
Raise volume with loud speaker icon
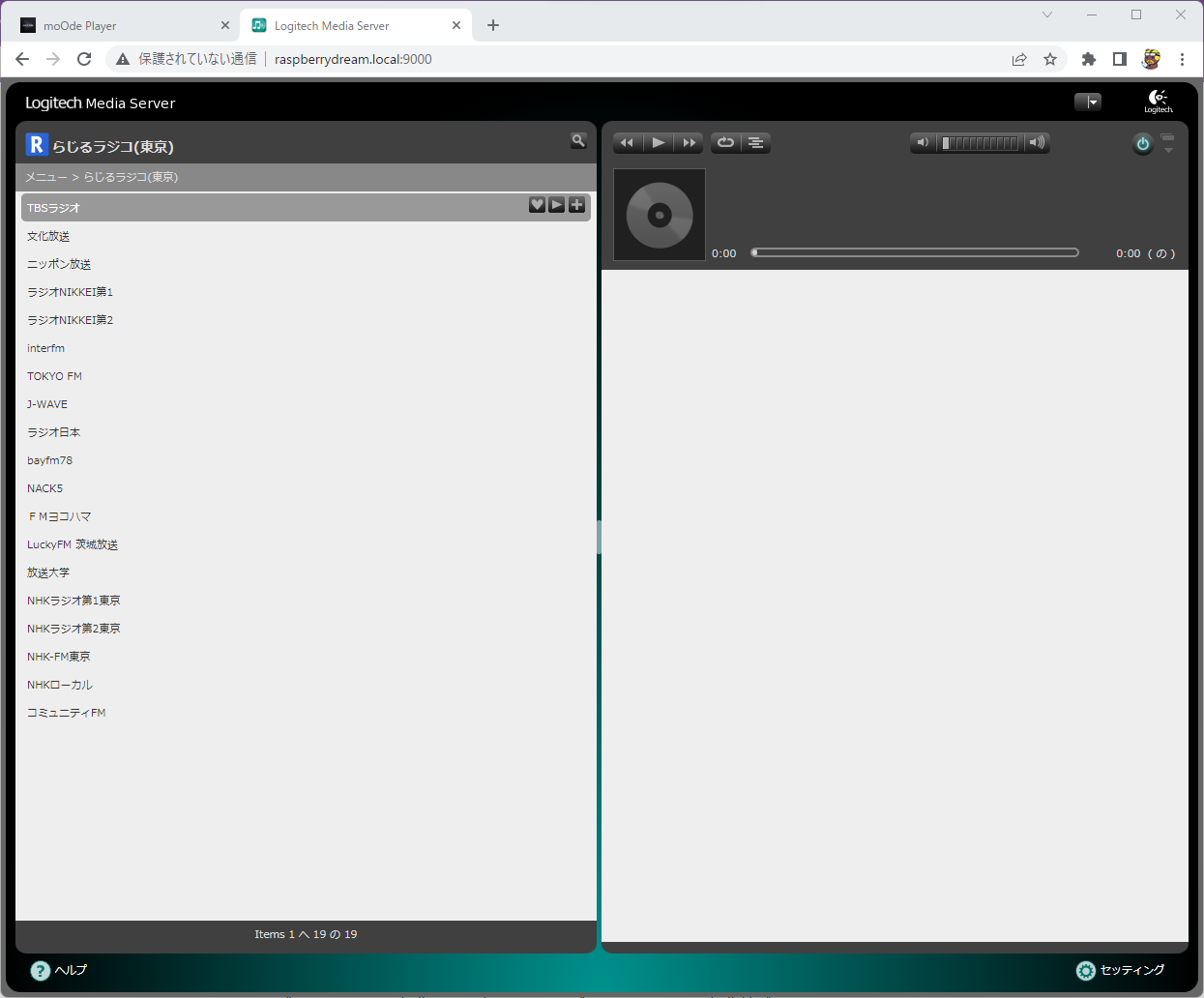(x=1037, y=143)
